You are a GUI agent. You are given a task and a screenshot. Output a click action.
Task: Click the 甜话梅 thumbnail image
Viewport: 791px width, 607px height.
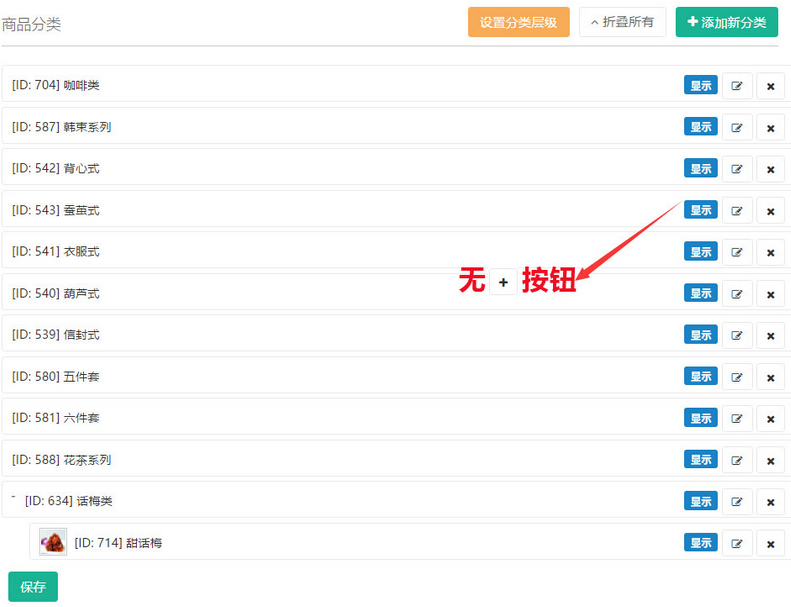[x=53, y=542]
